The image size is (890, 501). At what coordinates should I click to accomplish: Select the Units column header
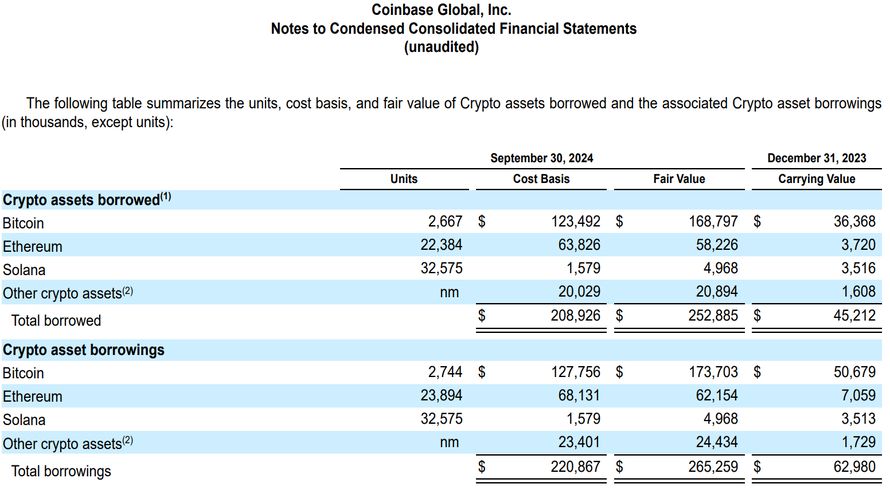click(x=404, y=179)
